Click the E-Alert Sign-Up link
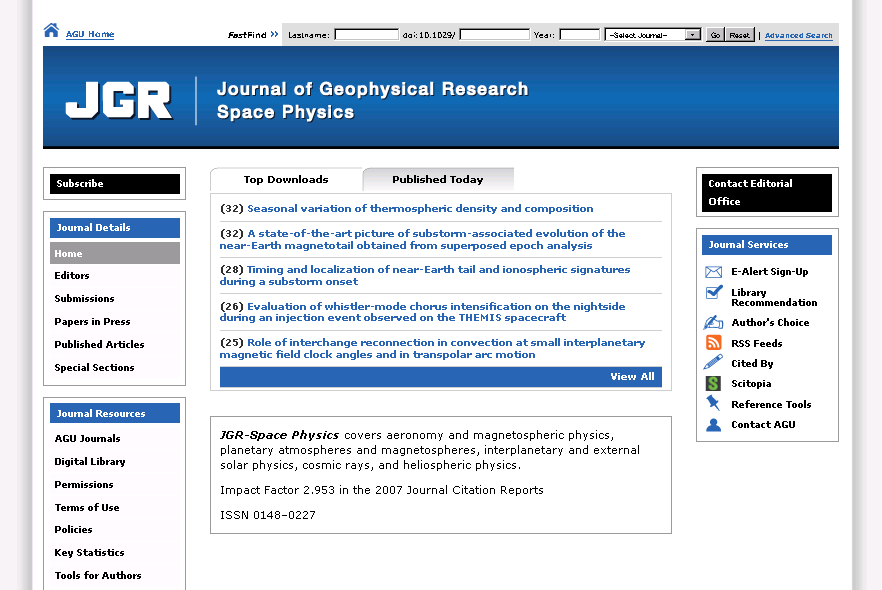The image size is (882, 590). (770, 272)
